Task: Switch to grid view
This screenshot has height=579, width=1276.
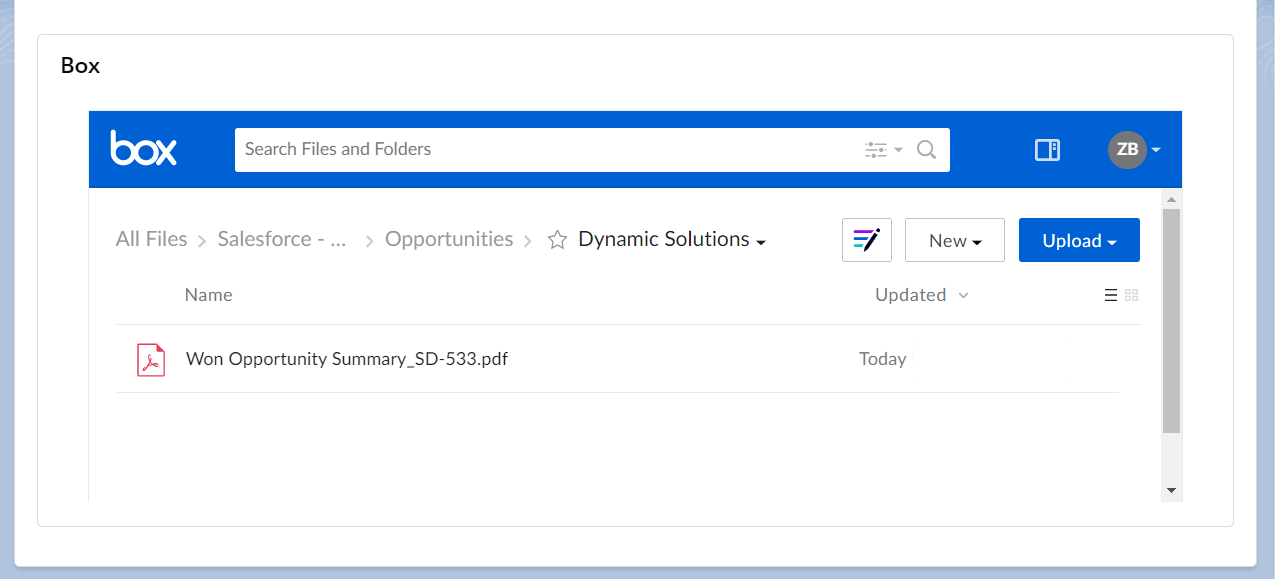Action: coord(1132,295)
